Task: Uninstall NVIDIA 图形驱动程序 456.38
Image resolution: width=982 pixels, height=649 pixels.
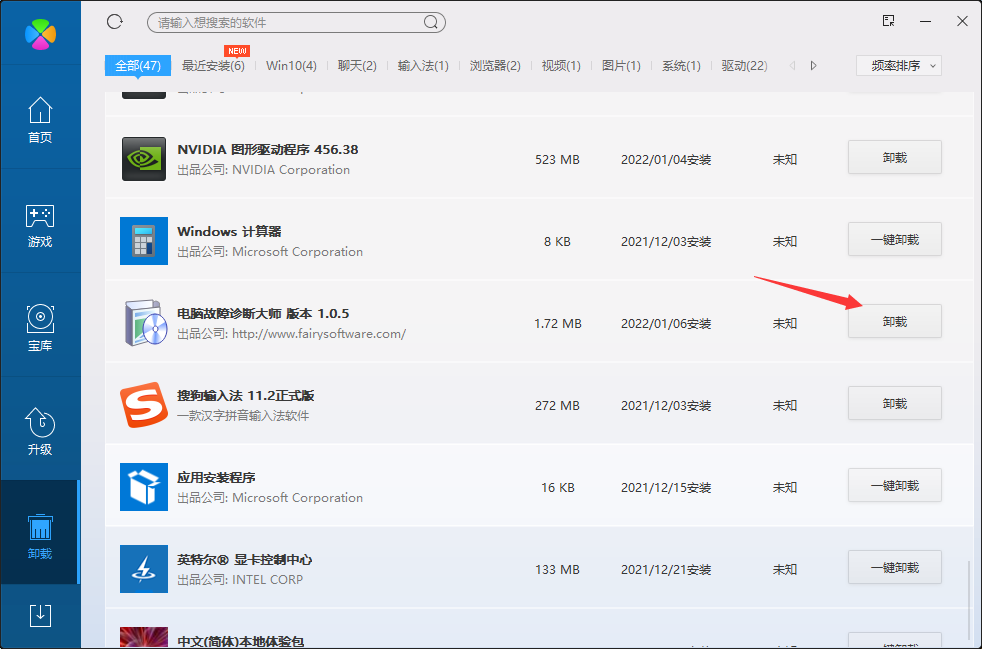Action: pyautogui.click(x=895, y=157)
